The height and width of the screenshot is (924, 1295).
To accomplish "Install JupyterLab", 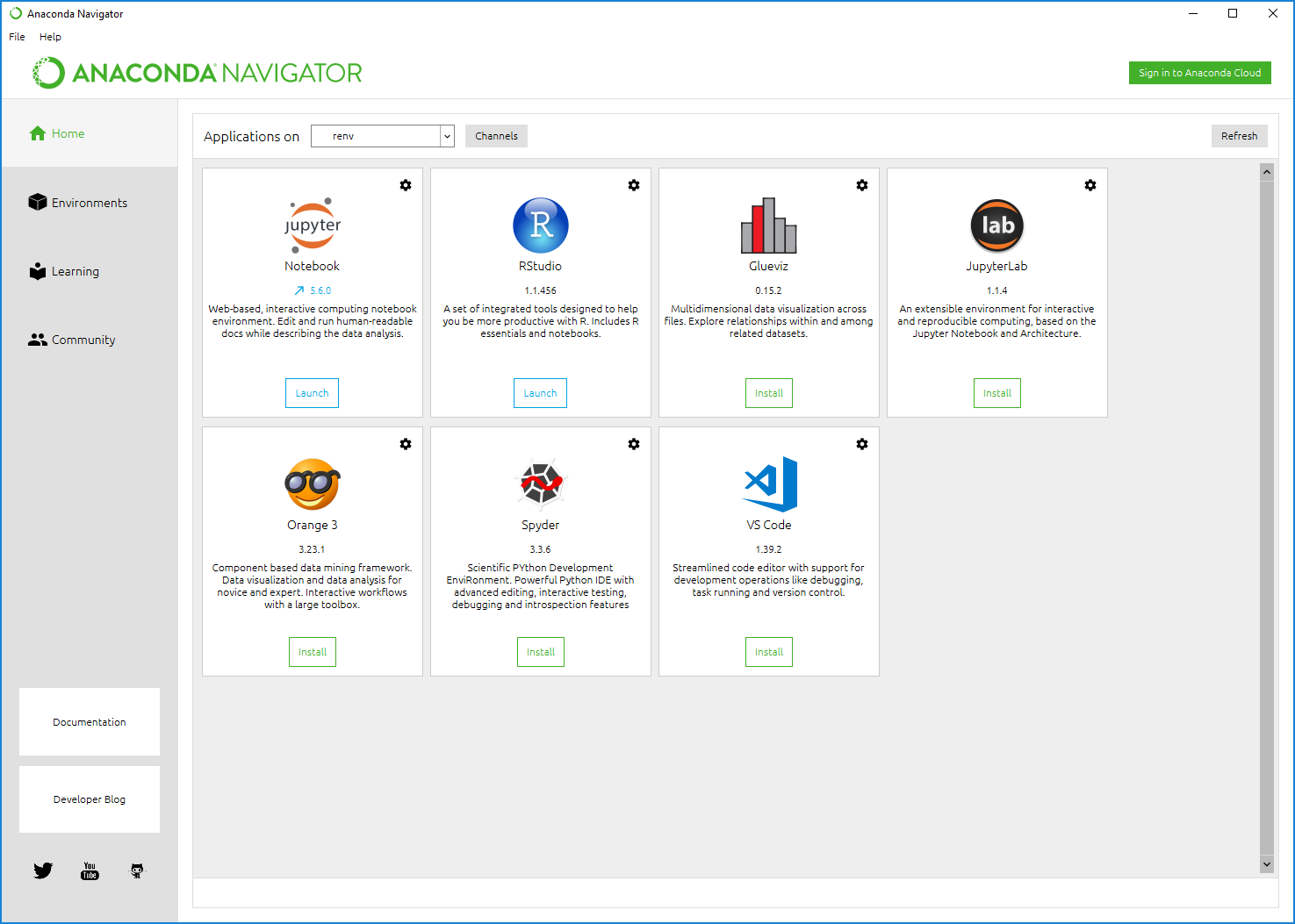I will [997, 393].
